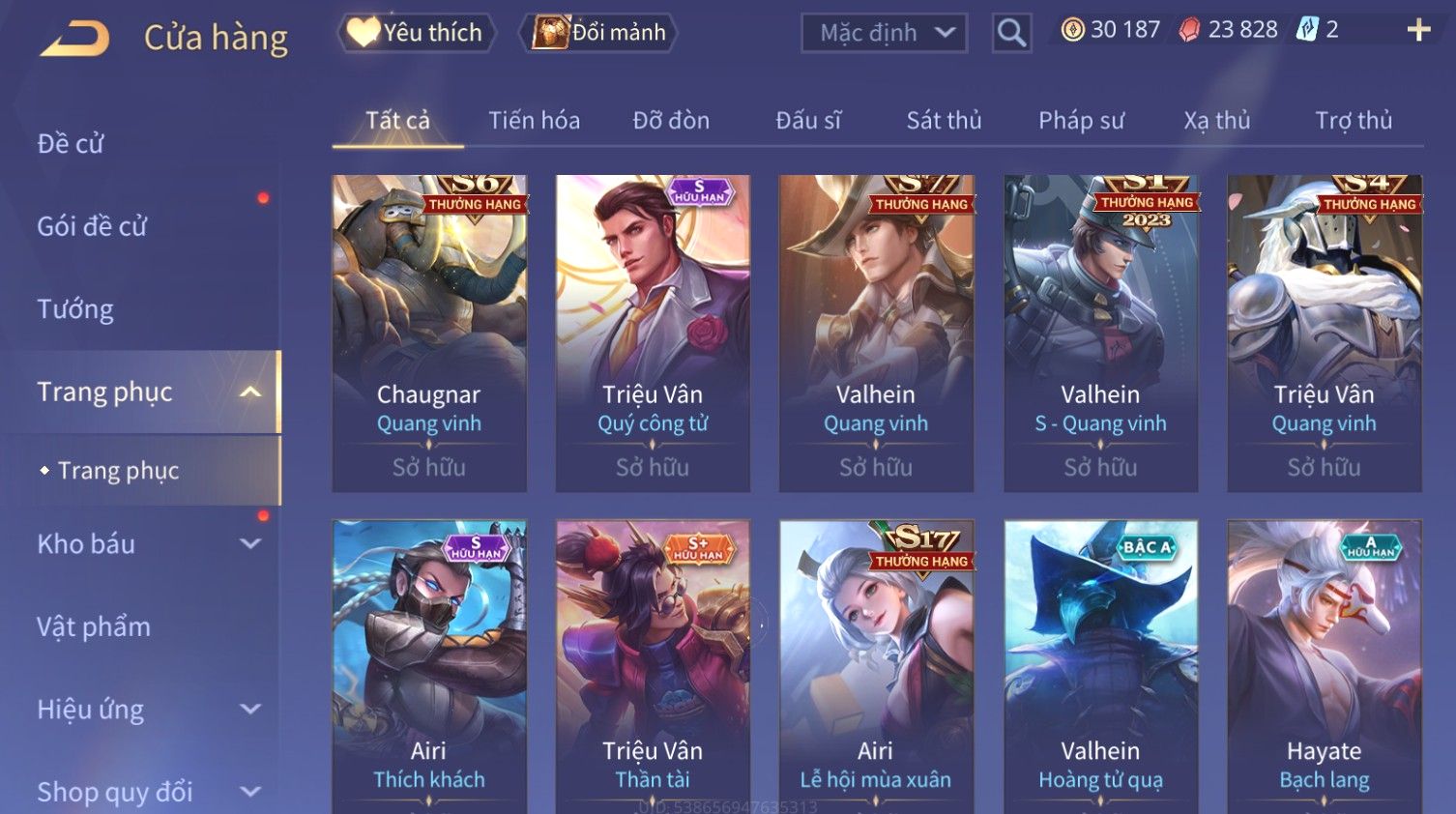Viewport: 1456px width, 814px height.
Task: Open Gói đề cử in sidebar
Action: [92, 226]
